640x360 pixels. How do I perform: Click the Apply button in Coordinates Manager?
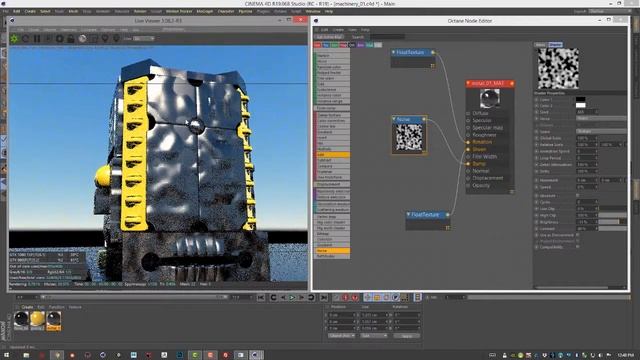click(x=407, y=336)
